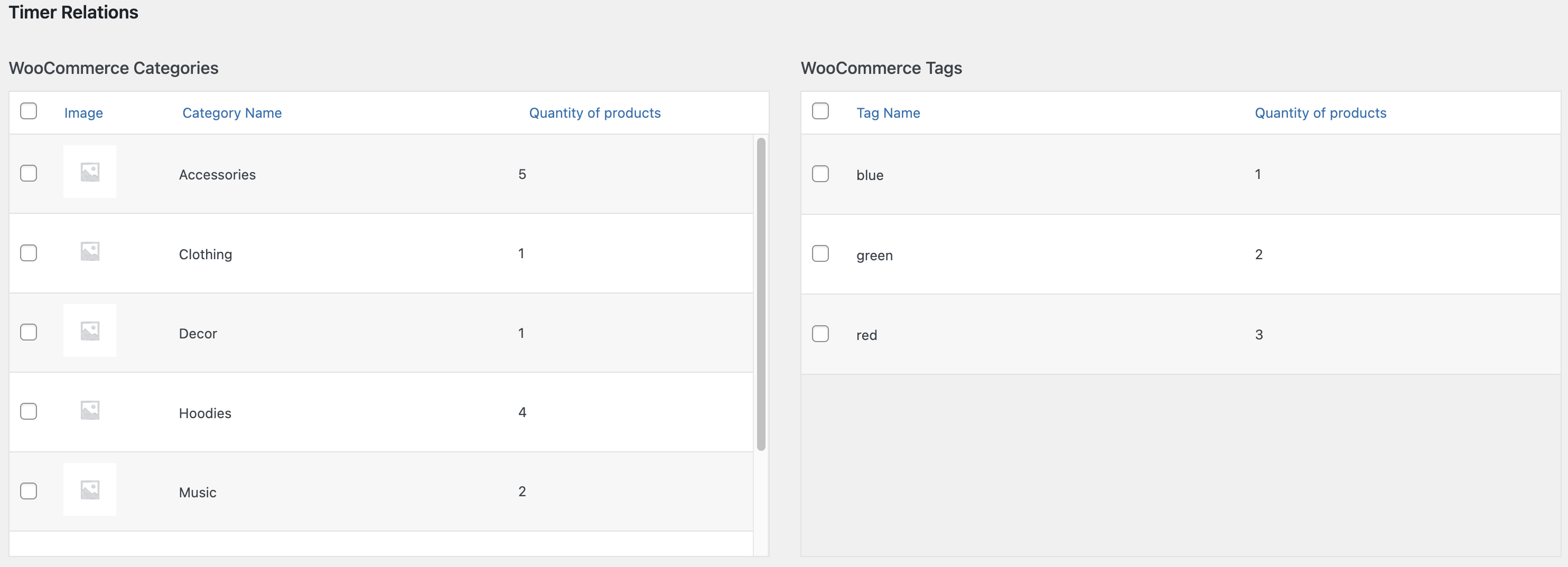
Task: Click the Decor category name
Action: [x=198, y=333]
